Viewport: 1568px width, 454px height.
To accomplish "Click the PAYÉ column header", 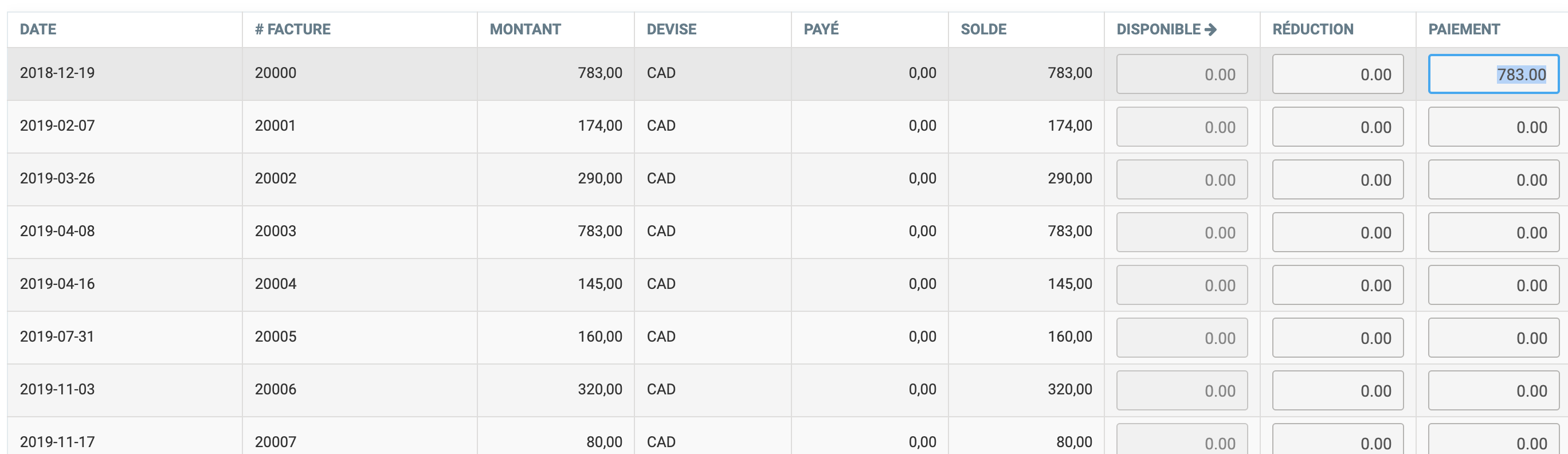I will [821, 29].
